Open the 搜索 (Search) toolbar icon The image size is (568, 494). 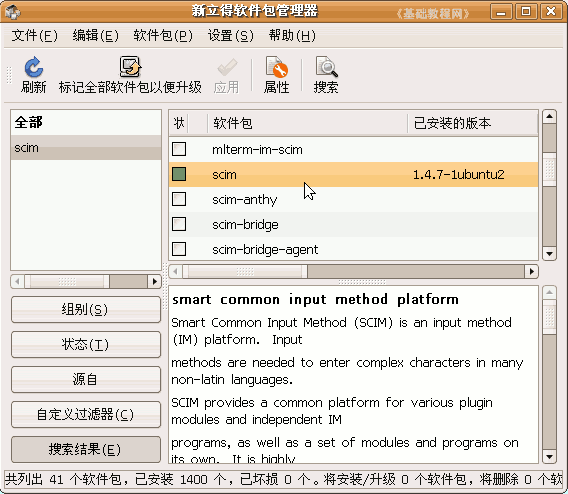[326, 67]
